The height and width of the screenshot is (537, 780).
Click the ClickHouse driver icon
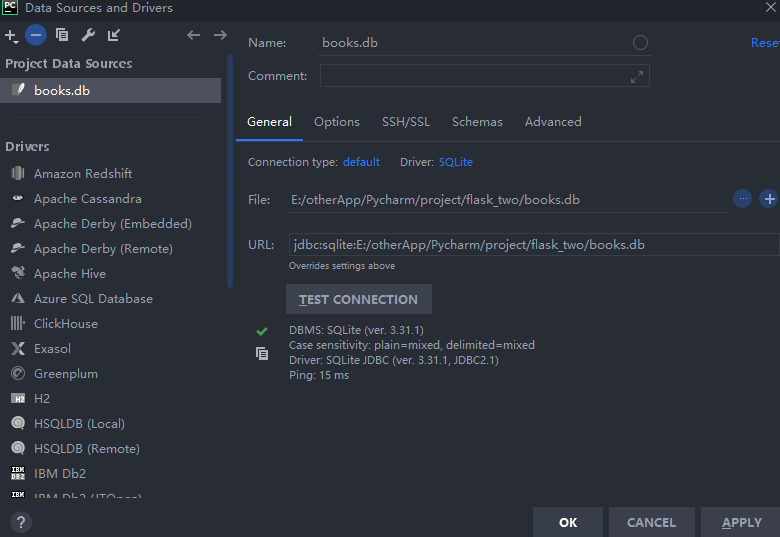pyautogui.click(x=18, y=323)
